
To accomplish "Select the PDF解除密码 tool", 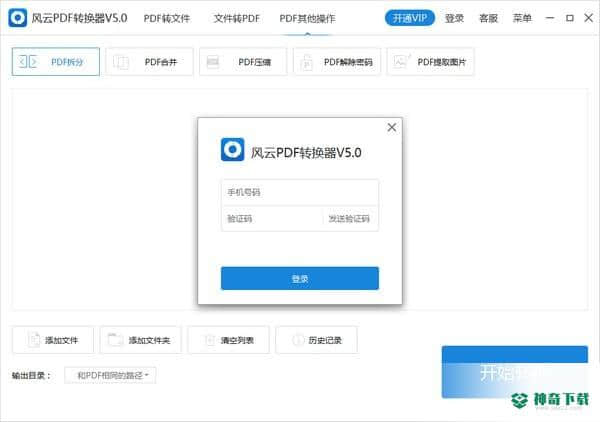I will pyautogui.click(x=337, y=62).
